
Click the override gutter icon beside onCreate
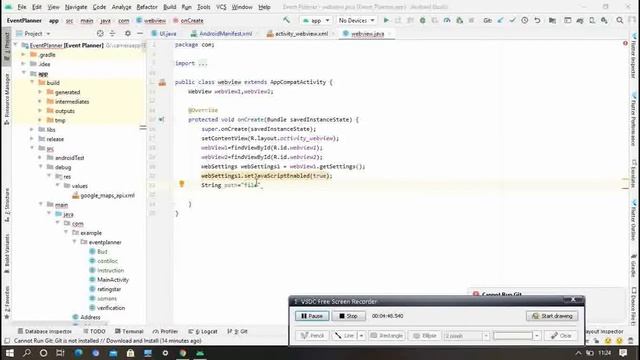pyautogui.click(x=161, y=120)
